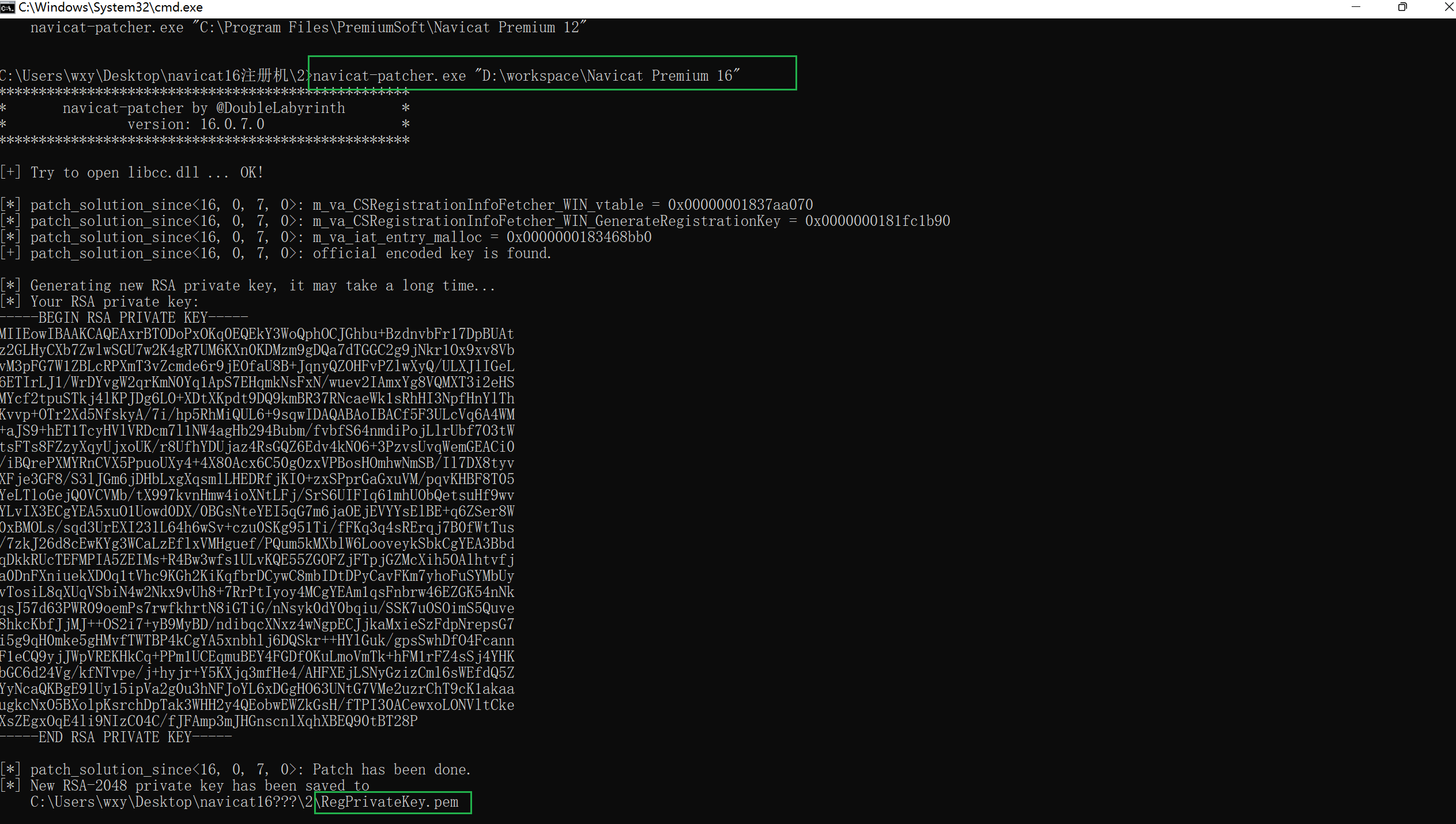Click the key line starting with 0xBMOLs/sqd3
This screenshot has width=1456, height=824.
click(x=257, y=528)
